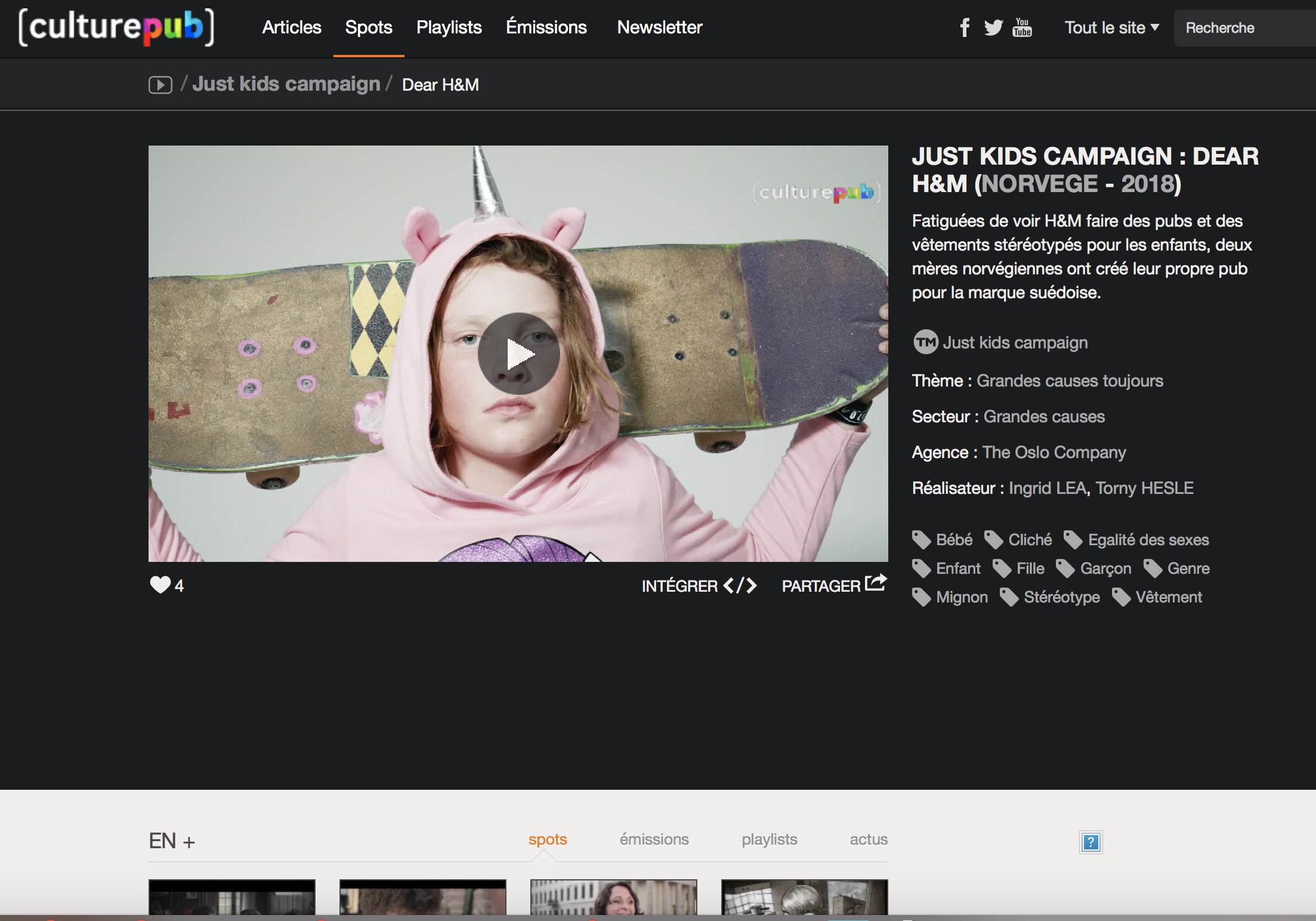Open the Facebook page icon
This screenshot has width=1316, height=921.
coord(965,27)
